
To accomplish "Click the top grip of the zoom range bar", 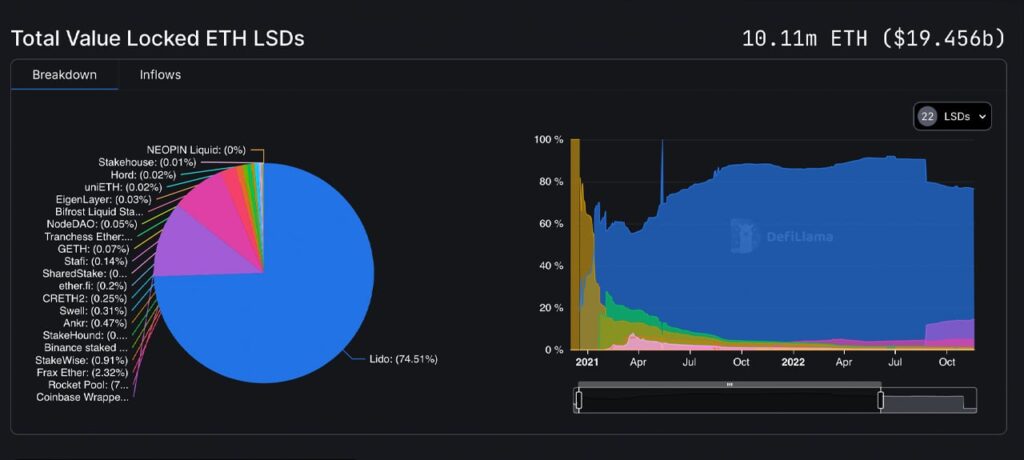I will (729, 385).
